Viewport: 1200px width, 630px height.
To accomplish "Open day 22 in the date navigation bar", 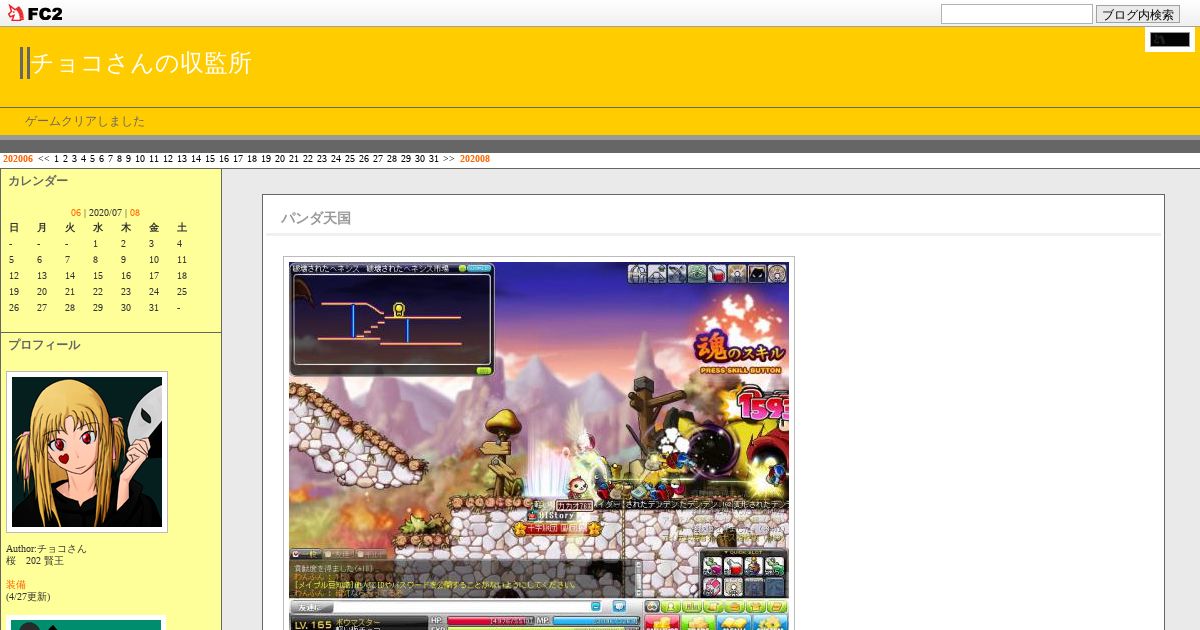I will click(x=308, y=159).
